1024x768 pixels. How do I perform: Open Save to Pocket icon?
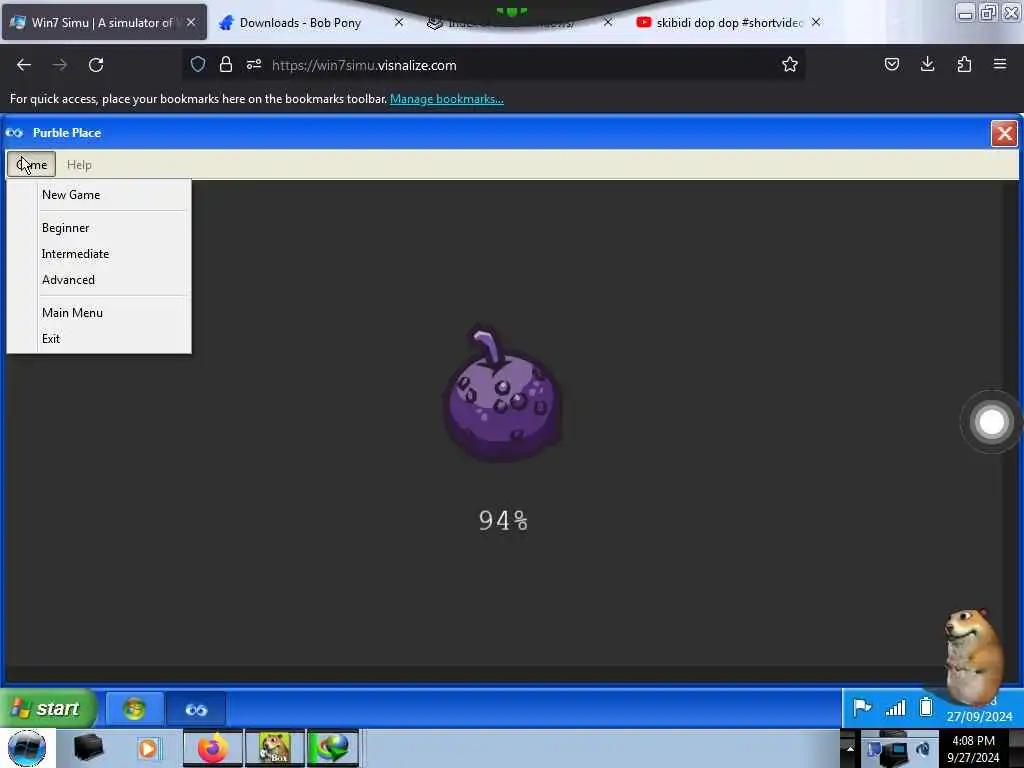point(891,64)
